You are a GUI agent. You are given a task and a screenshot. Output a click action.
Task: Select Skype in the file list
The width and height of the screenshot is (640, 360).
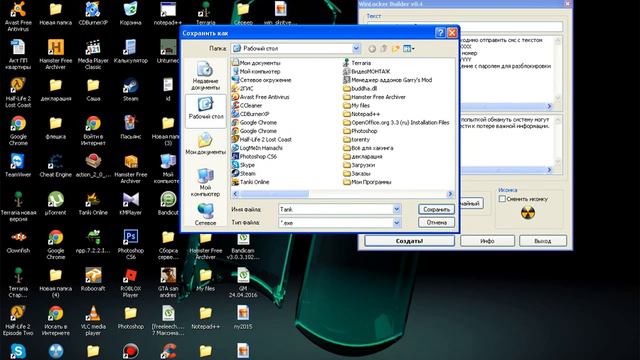click(x=243, y=165)
